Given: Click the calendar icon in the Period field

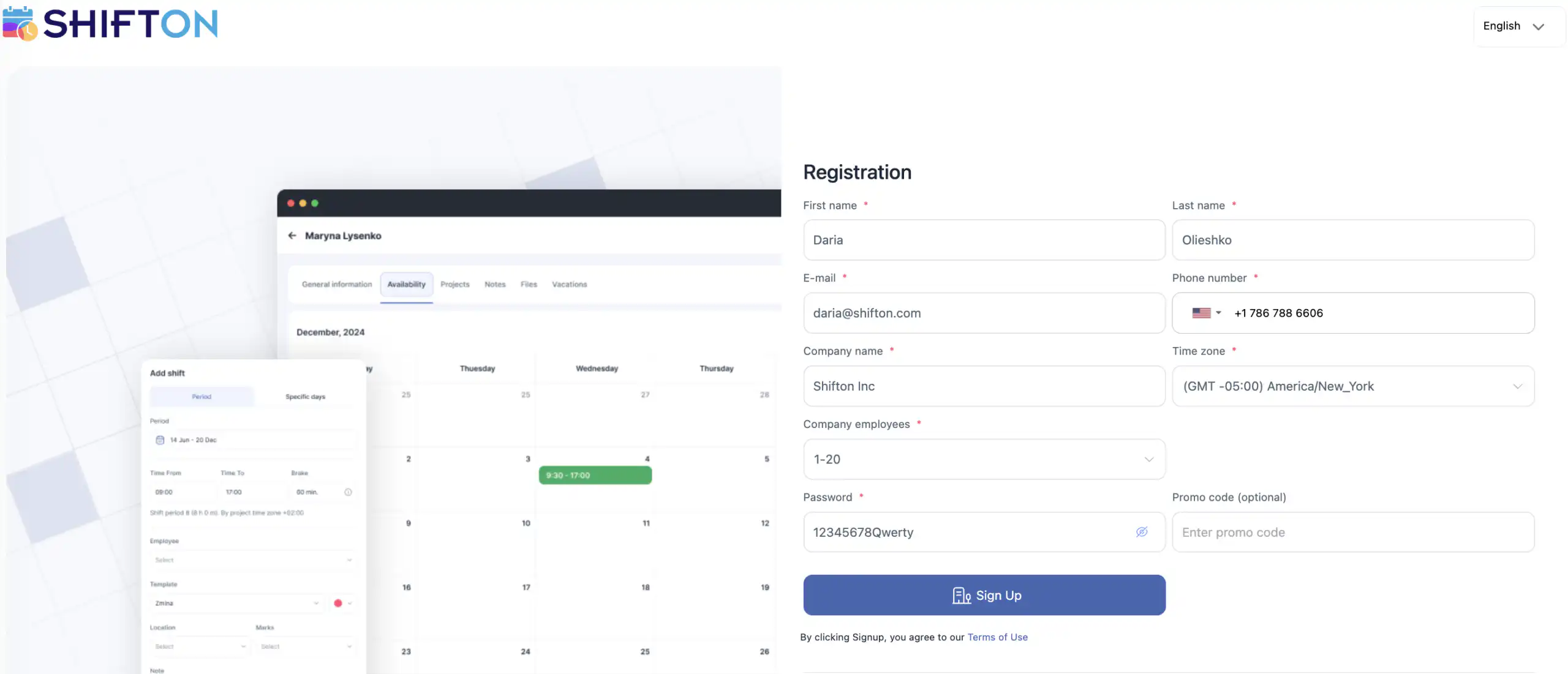Looking at the screenshot, I should pos(160,440).
